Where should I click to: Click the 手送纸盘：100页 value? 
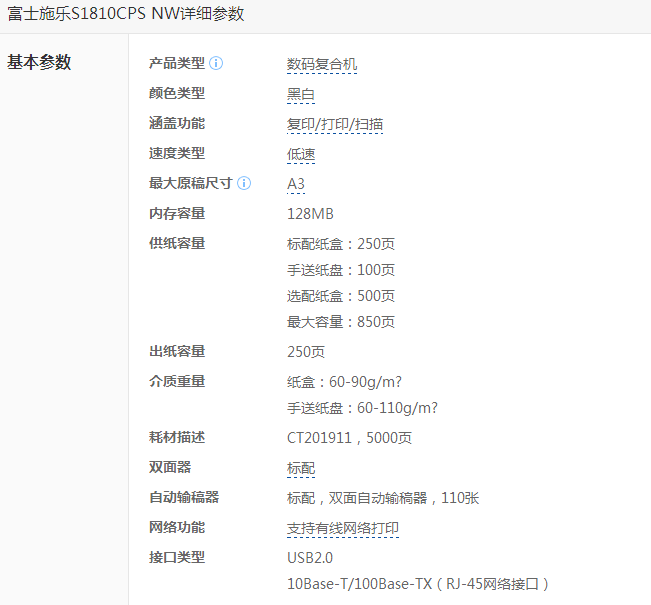[x=341, y=270]
